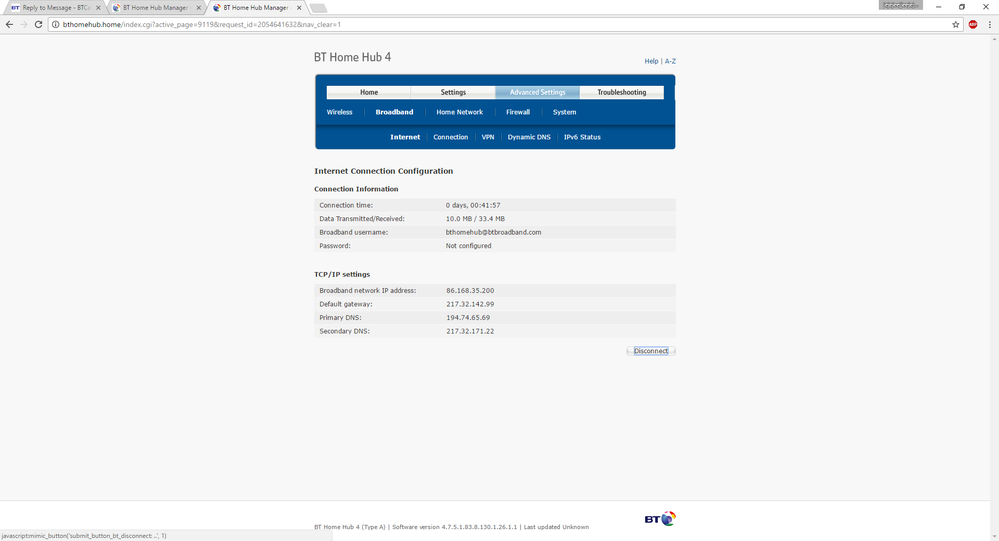
Task: Click the Not configured password value
Action: [468, 246]
